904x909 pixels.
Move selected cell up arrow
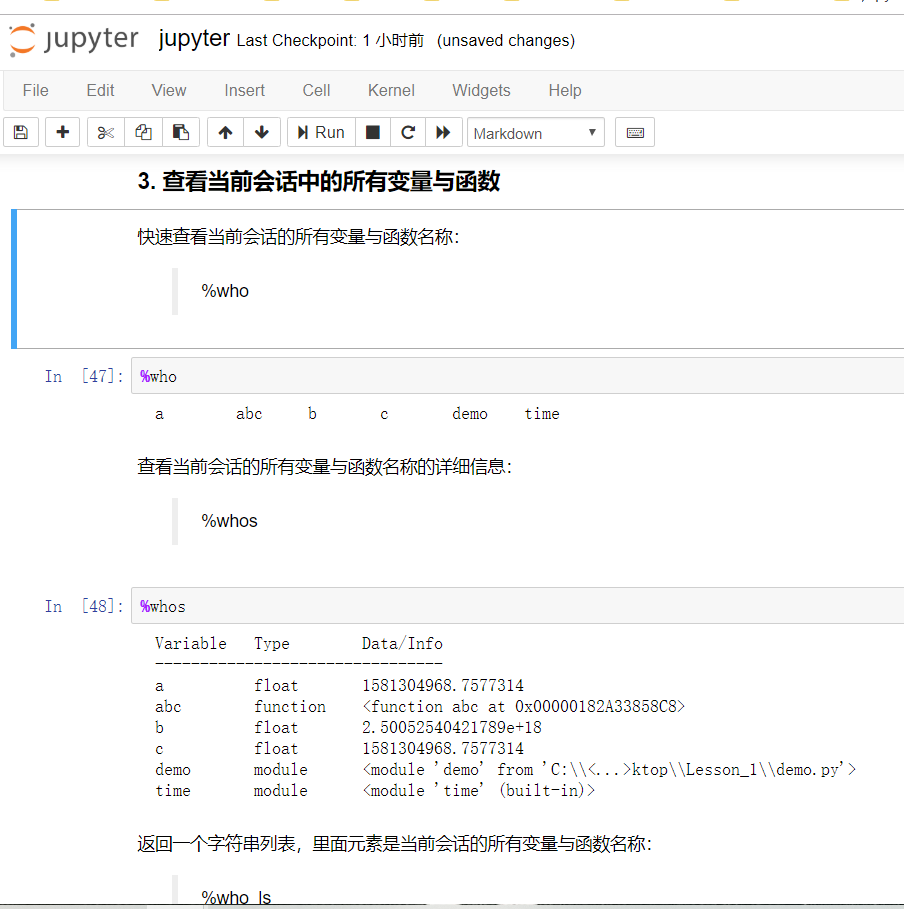[226, 132]
